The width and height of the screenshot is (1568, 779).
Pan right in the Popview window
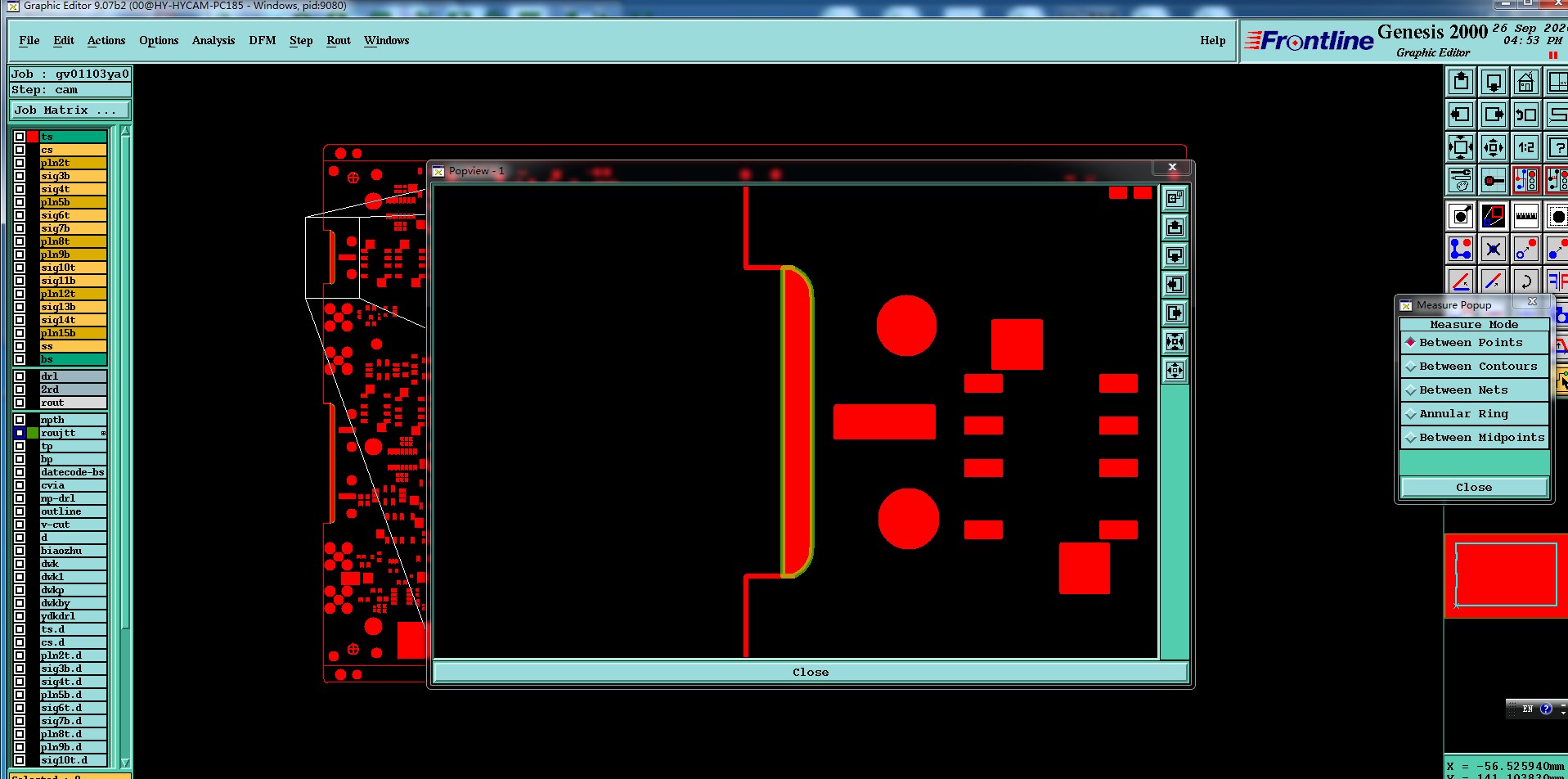click(1175, 313)
